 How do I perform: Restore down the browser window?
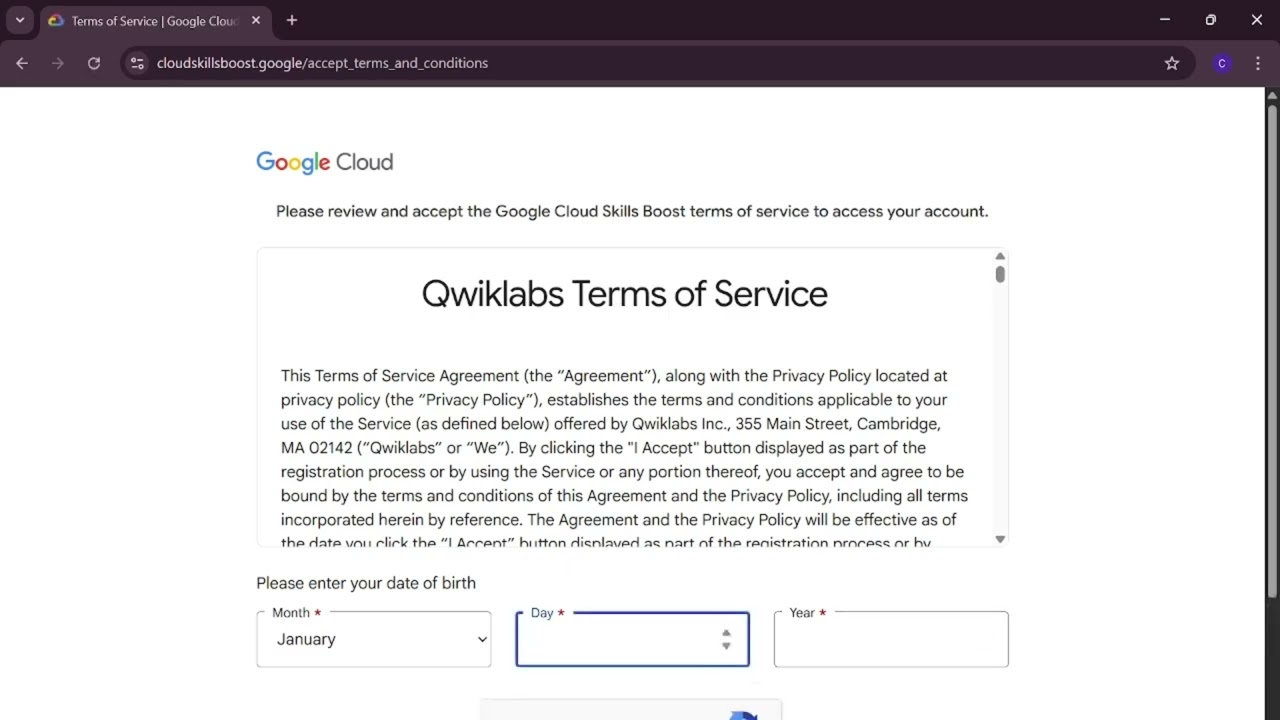pos(1211,20)
